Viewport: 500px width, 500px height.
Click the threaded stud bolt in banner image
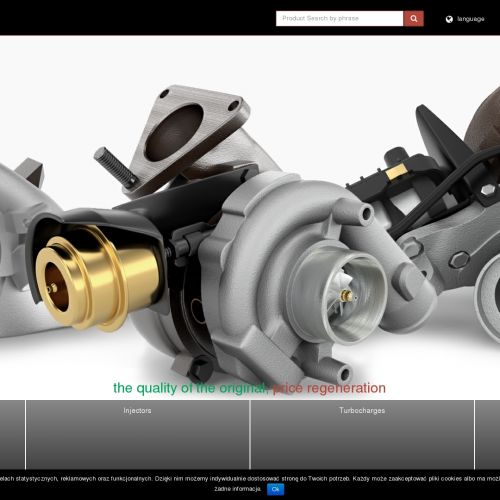tap(116, 167)
